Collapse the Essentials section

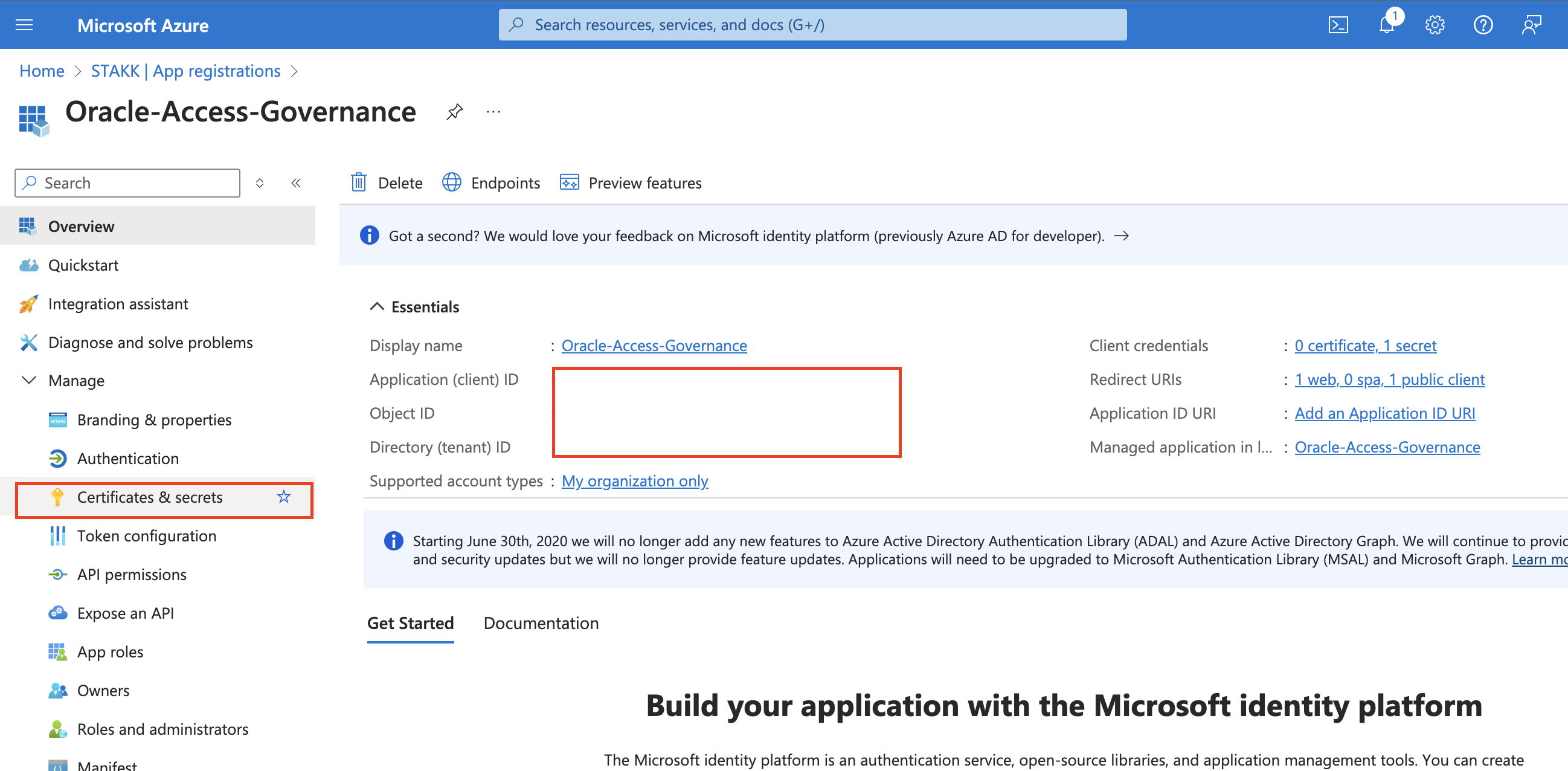(x=377, y=306)
